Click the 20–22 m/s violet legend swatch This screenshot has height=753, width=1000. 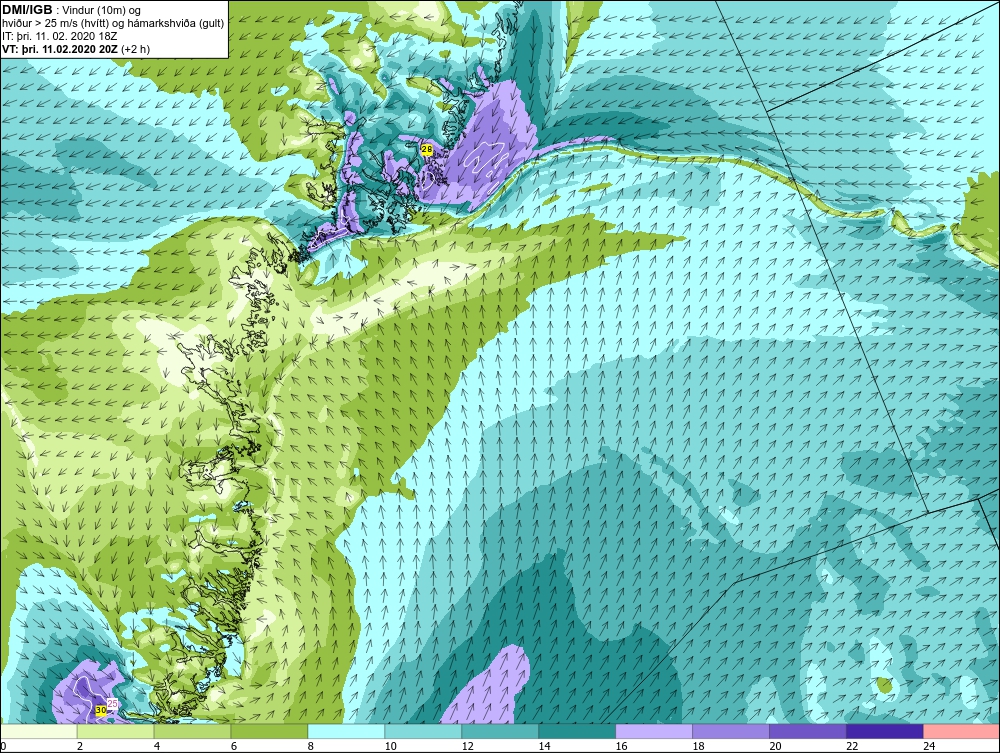click(x=807, y=731)
